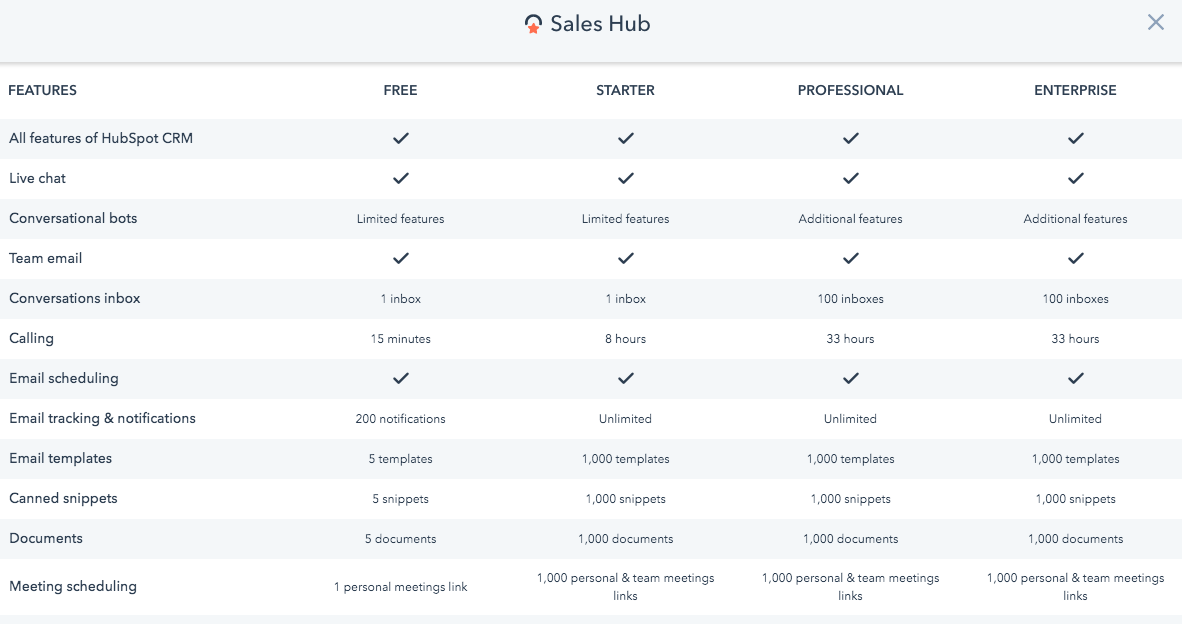Expand the Conversational bots feature row
The width and height of the screenshot is (1182, 624).
click(x=72, y=218)
